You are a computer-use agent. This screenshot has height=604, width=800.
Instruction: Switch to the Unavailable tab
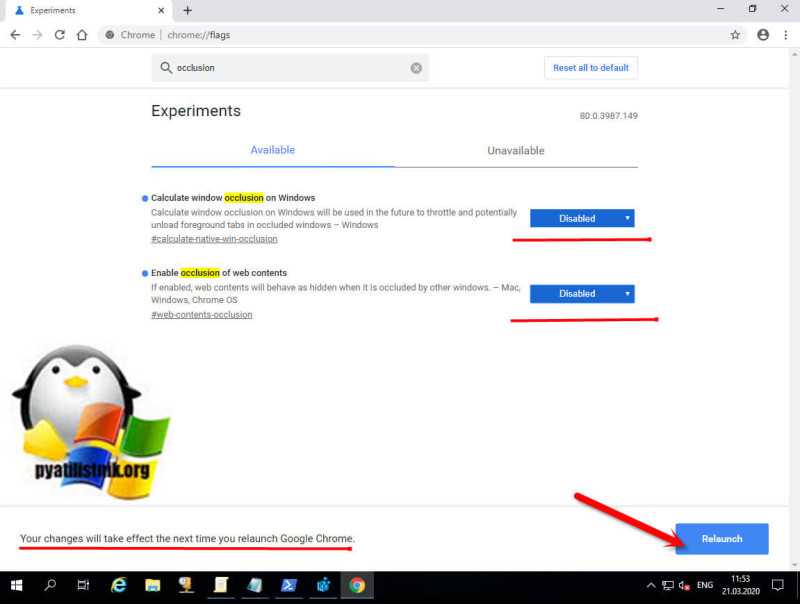click(516, 150)
